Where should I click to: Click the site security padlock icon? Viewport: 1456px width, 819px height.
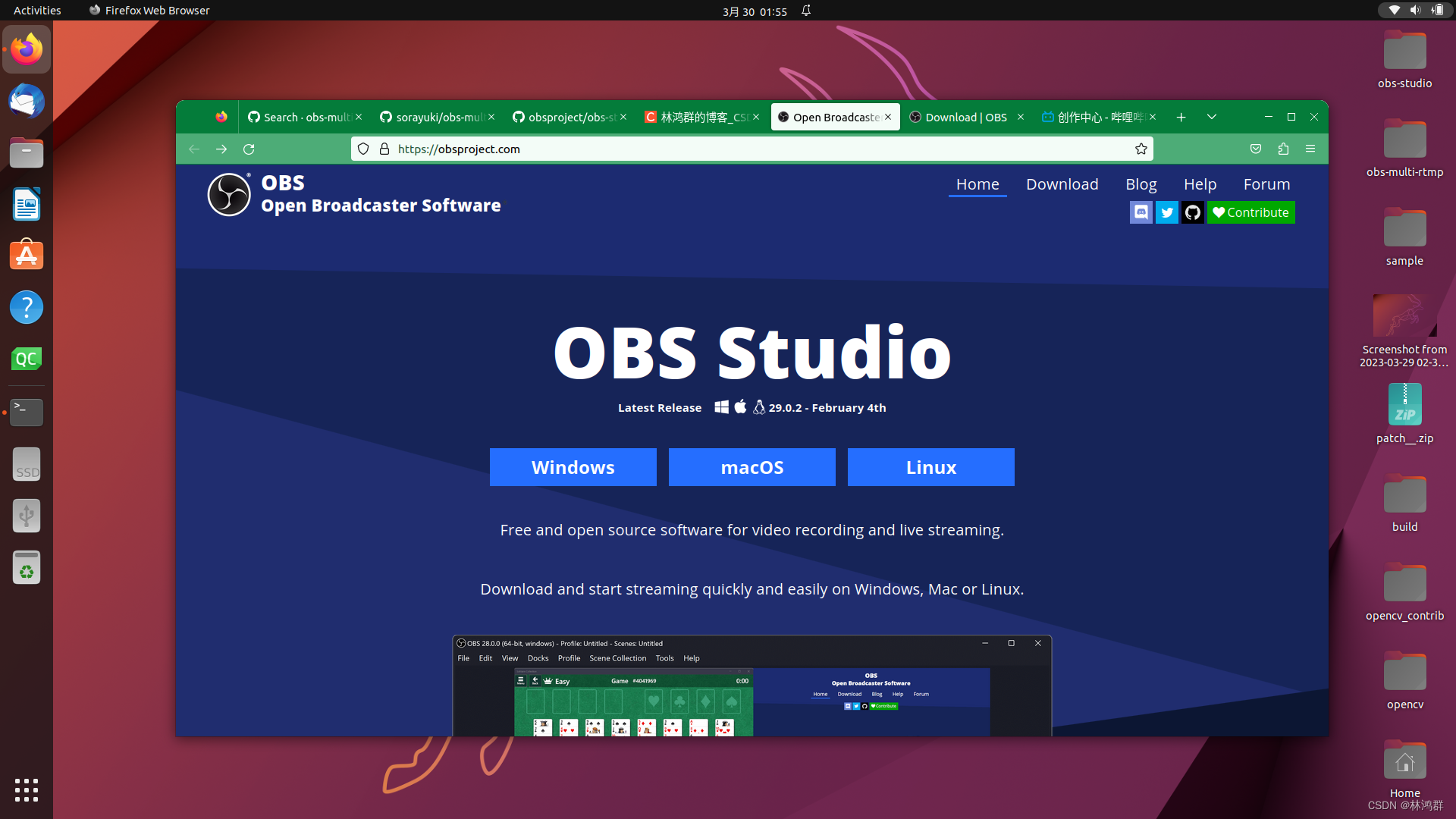pyautogui.click(x=384, y=149)
